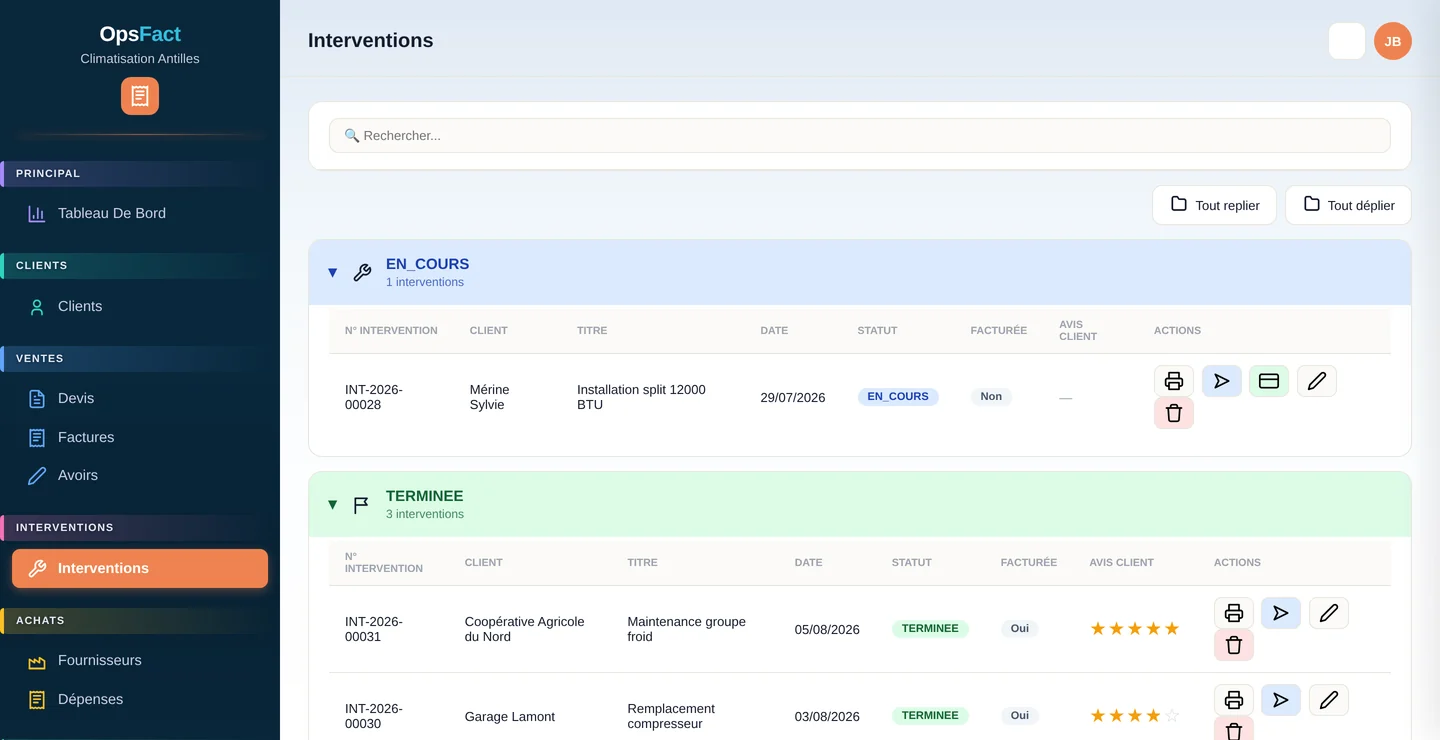Click the four-star rating for Garage Lamont
This screenshot has width=1440, height=740.
coord(1135,716)
